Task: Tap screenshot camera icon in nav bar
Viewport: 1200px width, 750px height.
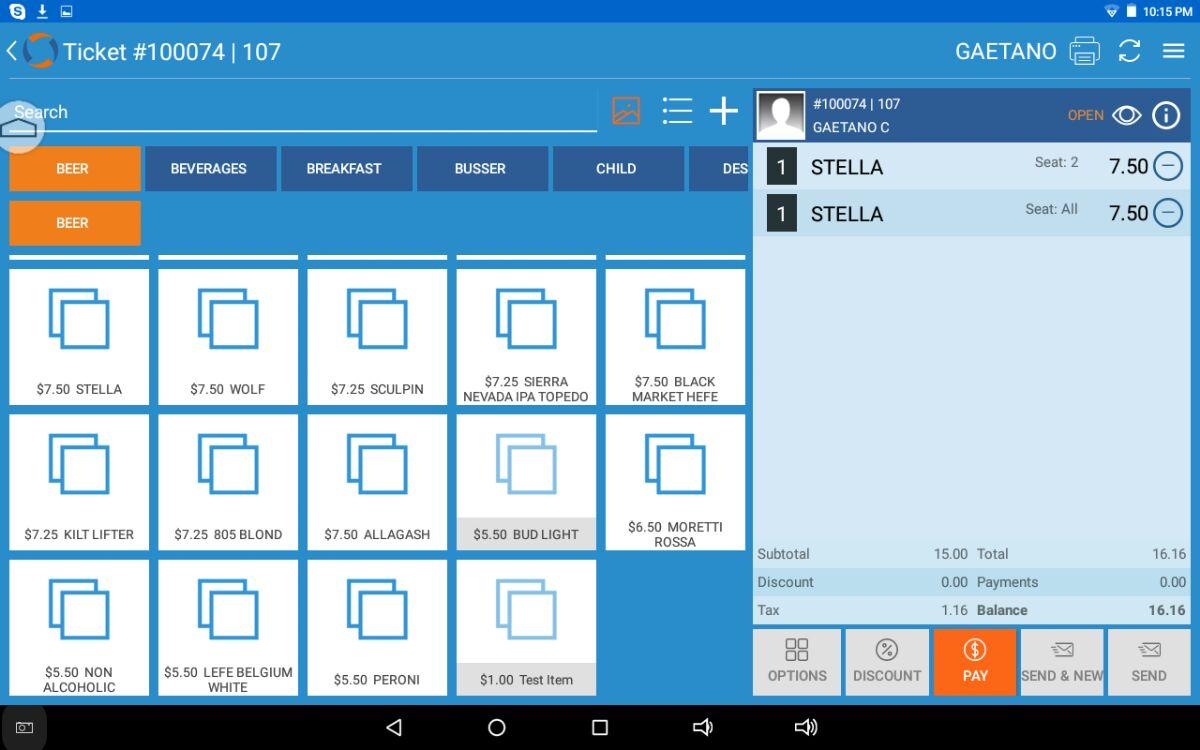Action: tap(24, 728)
